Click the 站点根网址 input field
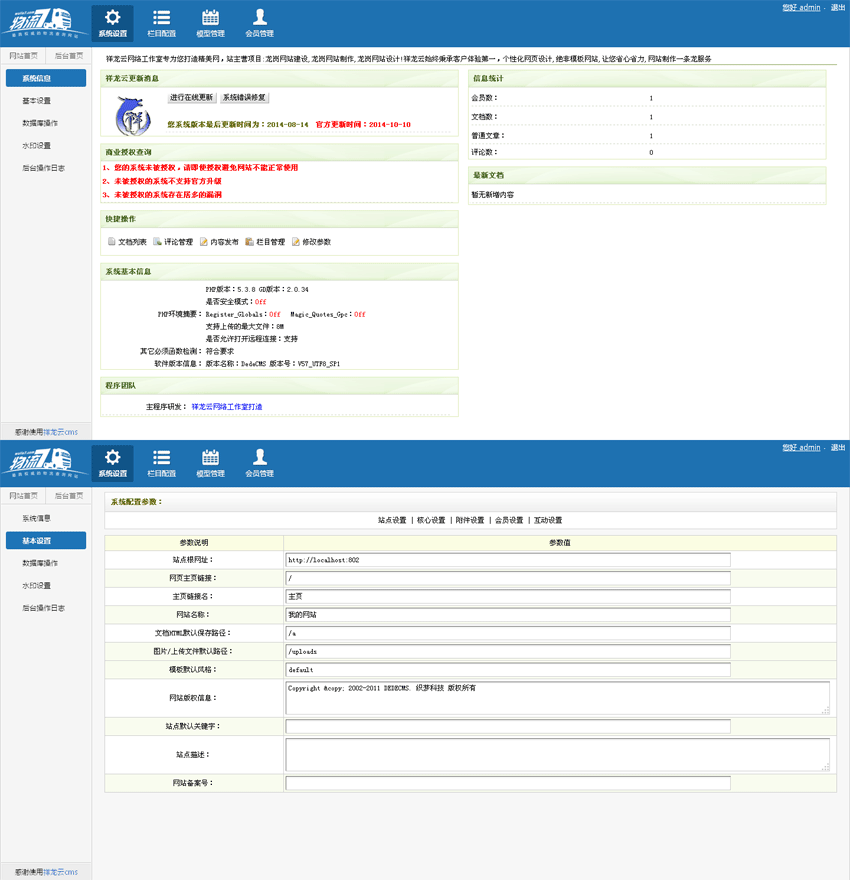850x880 pixels. 507,560
